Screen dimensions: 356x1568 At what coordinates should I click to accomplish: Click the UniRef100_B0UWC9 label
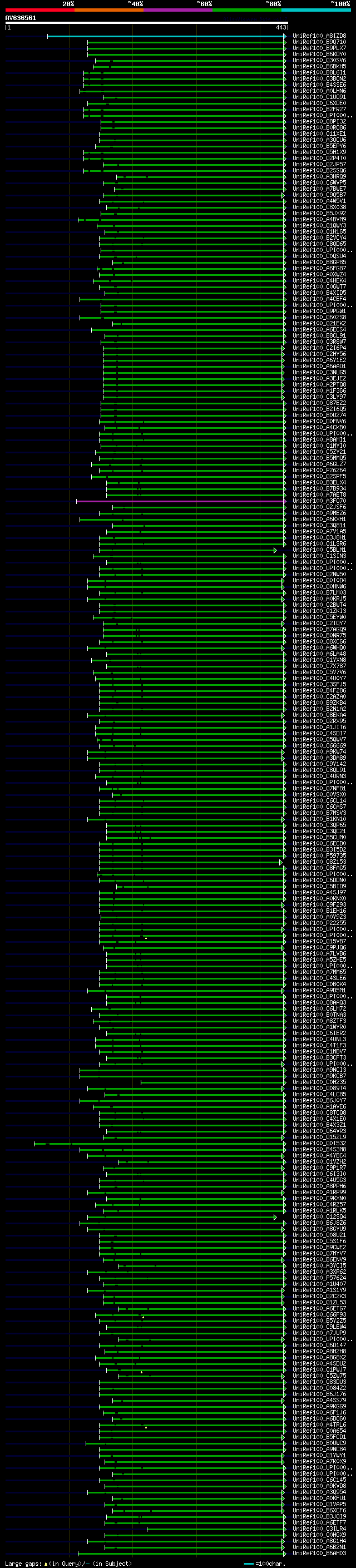(x=319, y=1443)
